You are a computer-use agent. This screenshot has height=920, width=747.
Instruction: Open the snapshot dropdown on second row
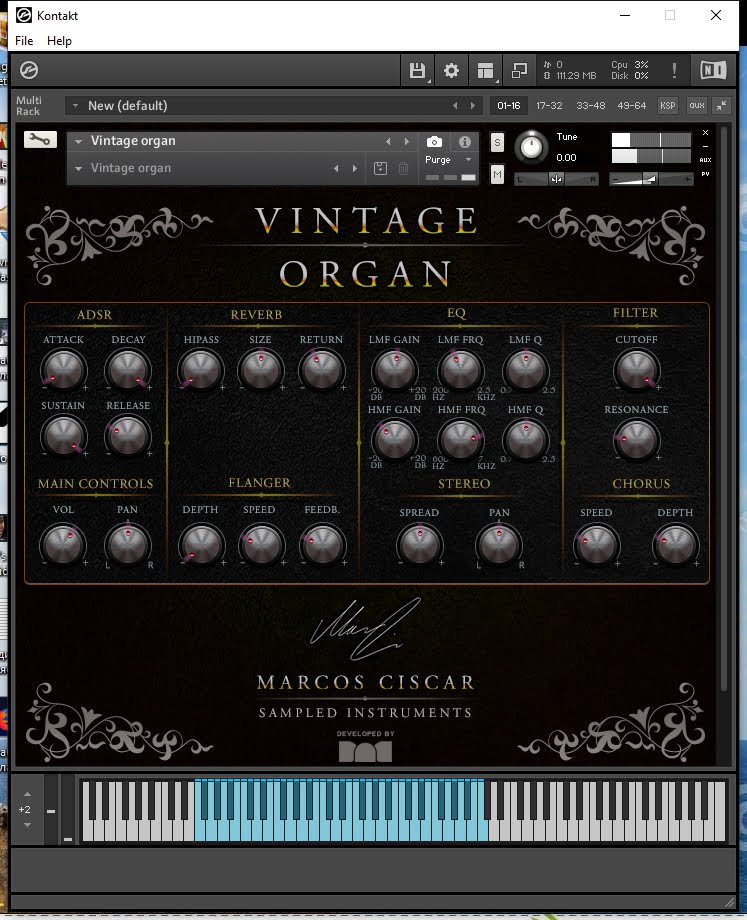point(78,168)
